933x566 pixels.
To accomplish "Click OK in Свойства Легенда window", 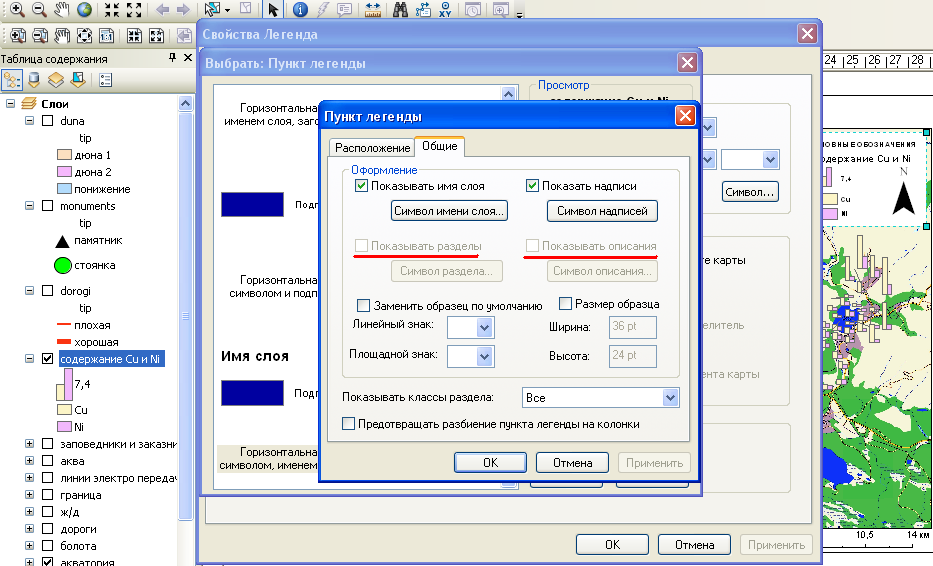I will [x=612, y=545].
